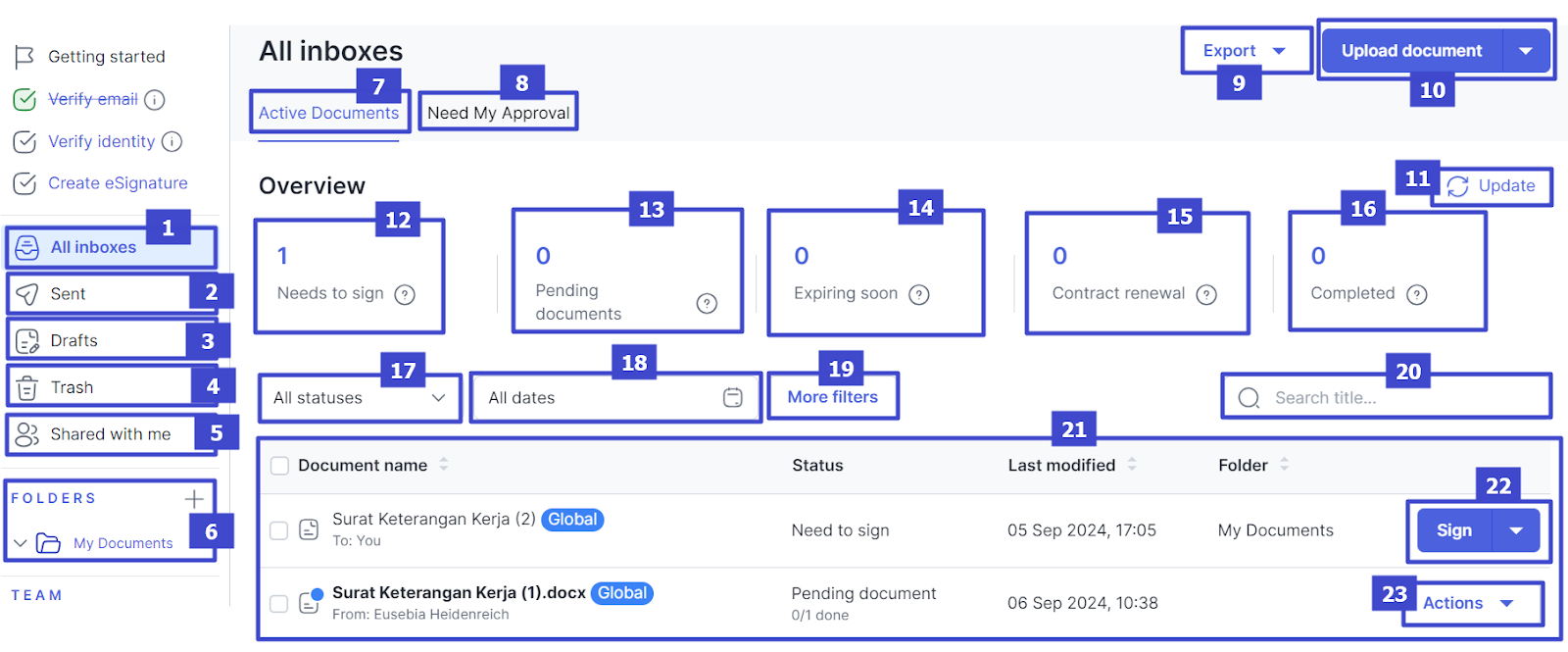Open the Export dropdown menu

click(1244, 51)
